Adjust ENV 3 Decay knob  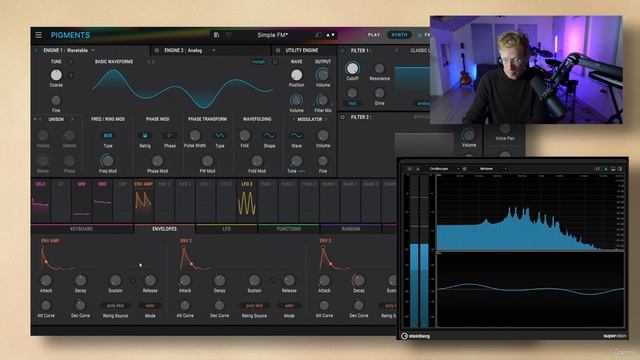point(358,280)
